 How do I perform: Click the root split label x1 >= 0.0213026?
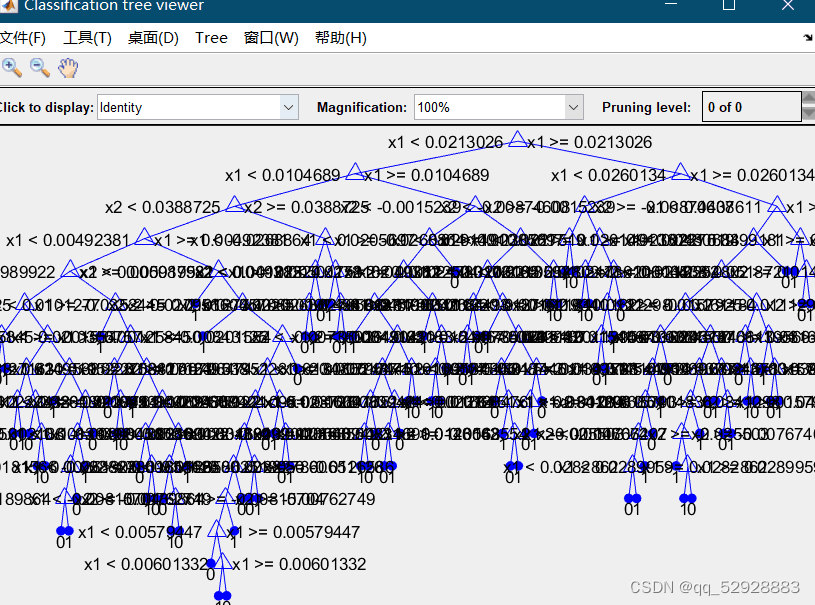[590, 142]
